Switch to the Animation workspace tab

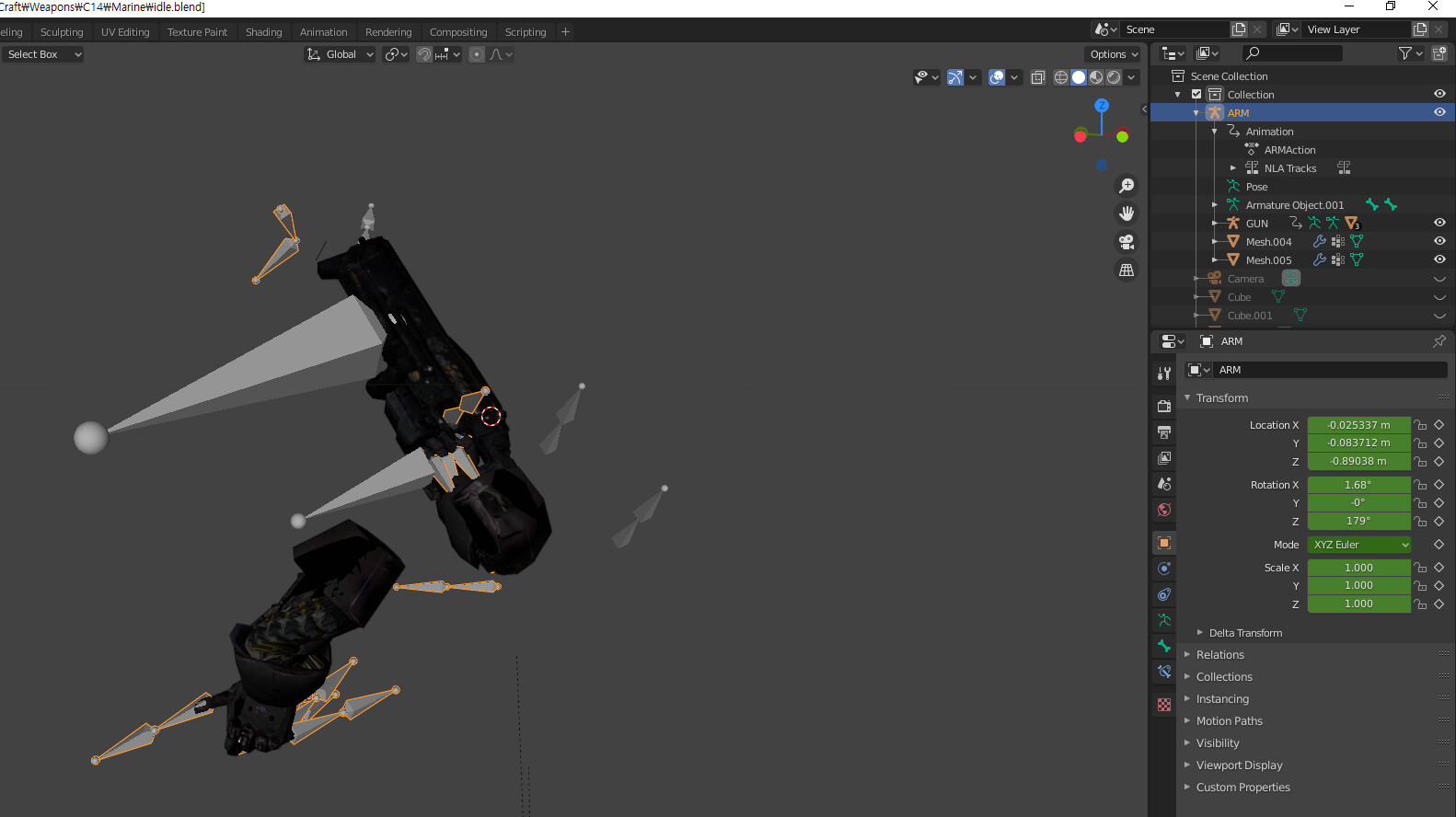pos(324,32)
